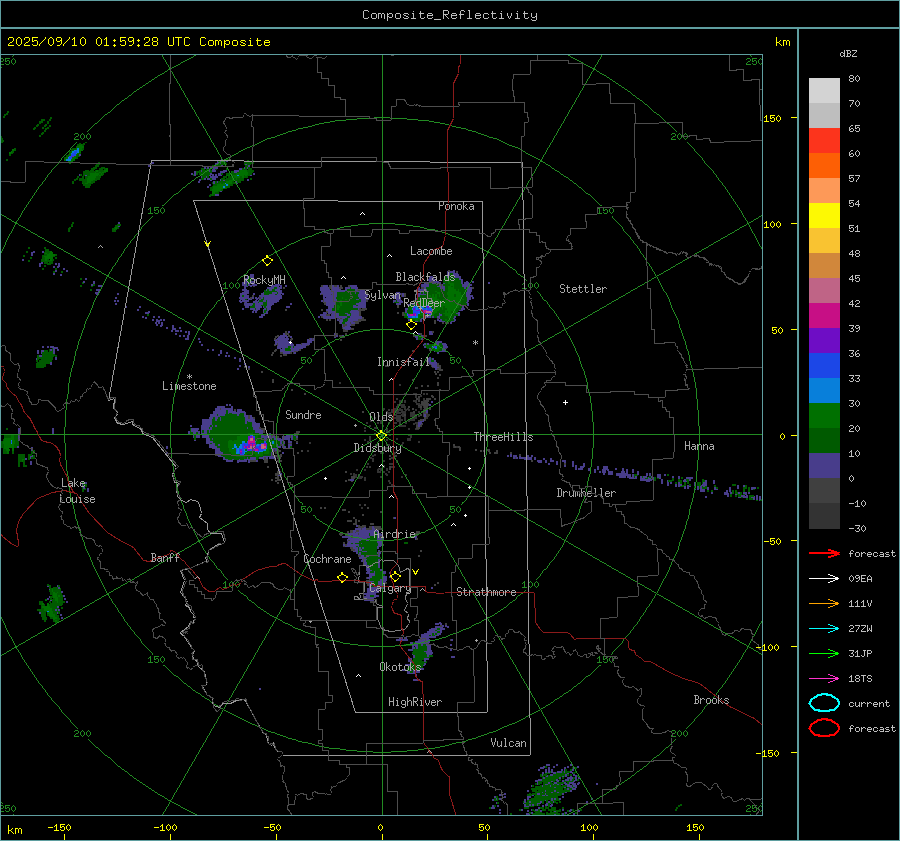Click the cyan 27ZW arrow legend icon
This screenshot has width=900, height=841.
pyautogui.click(x=824, y=629)
